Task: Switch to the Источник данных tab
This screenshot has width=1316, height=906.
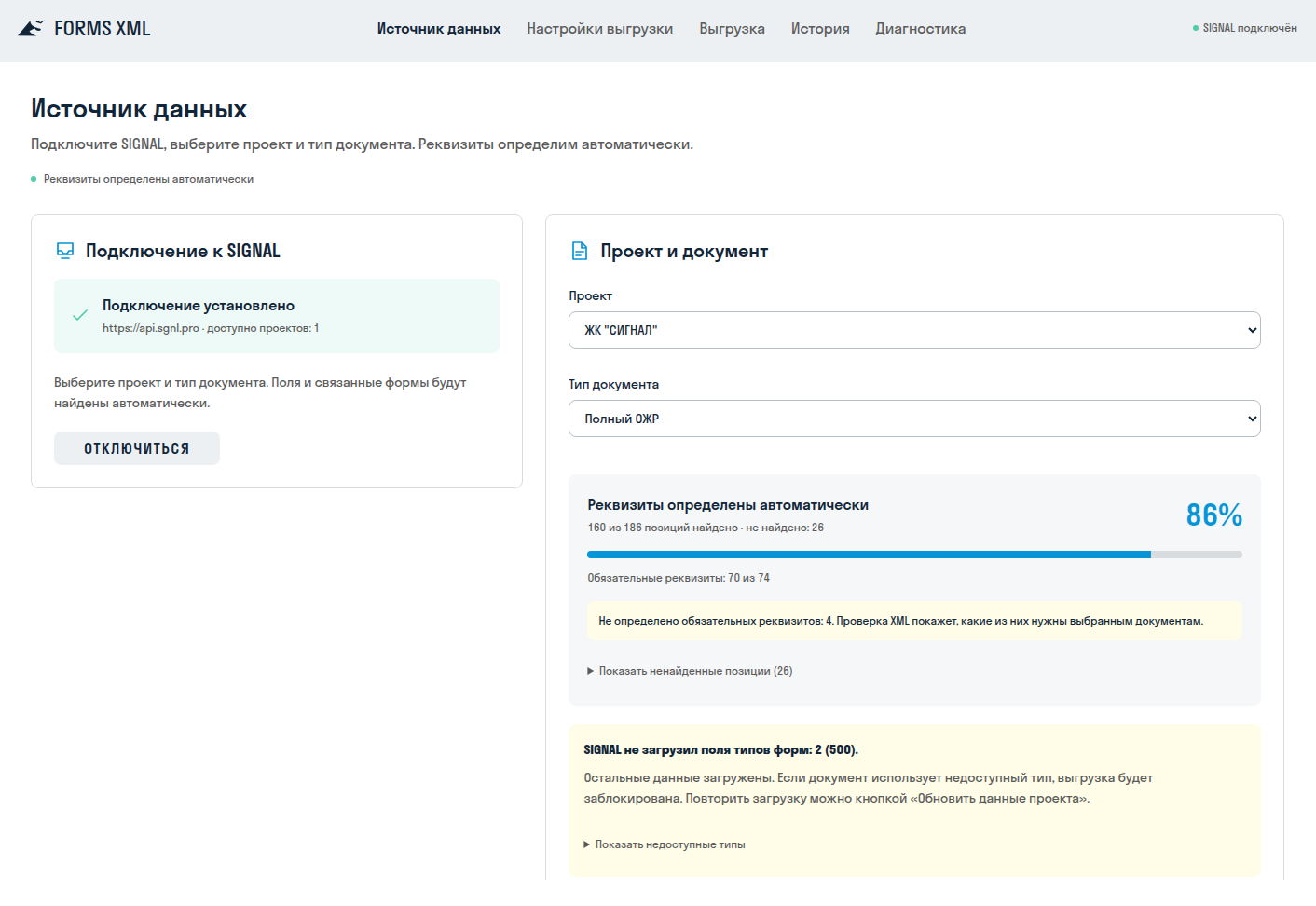Action: point(439,29)
